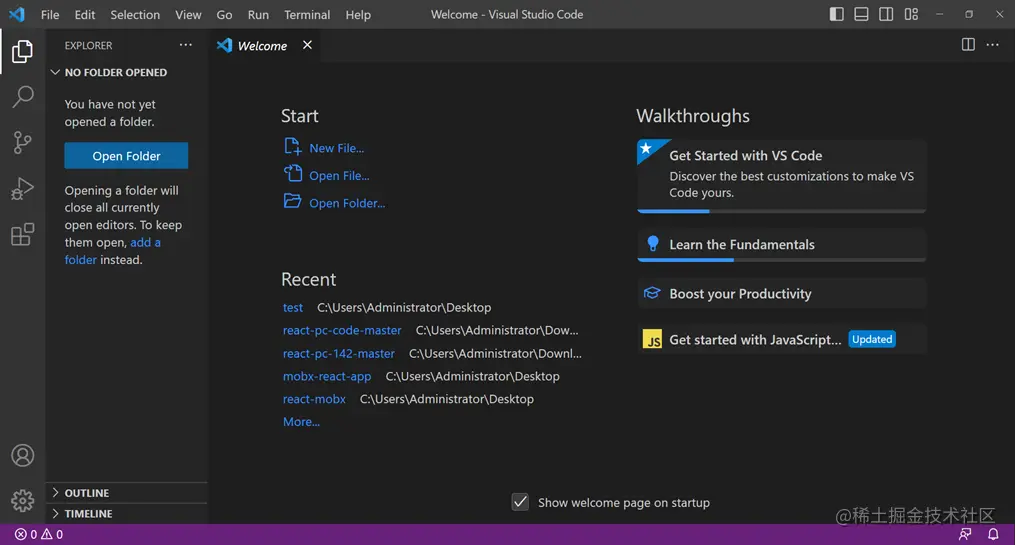Open the Accounts menu icon
Image resolution: width=1015 pixels, height=545 pixels.
(x=22, y=455)
